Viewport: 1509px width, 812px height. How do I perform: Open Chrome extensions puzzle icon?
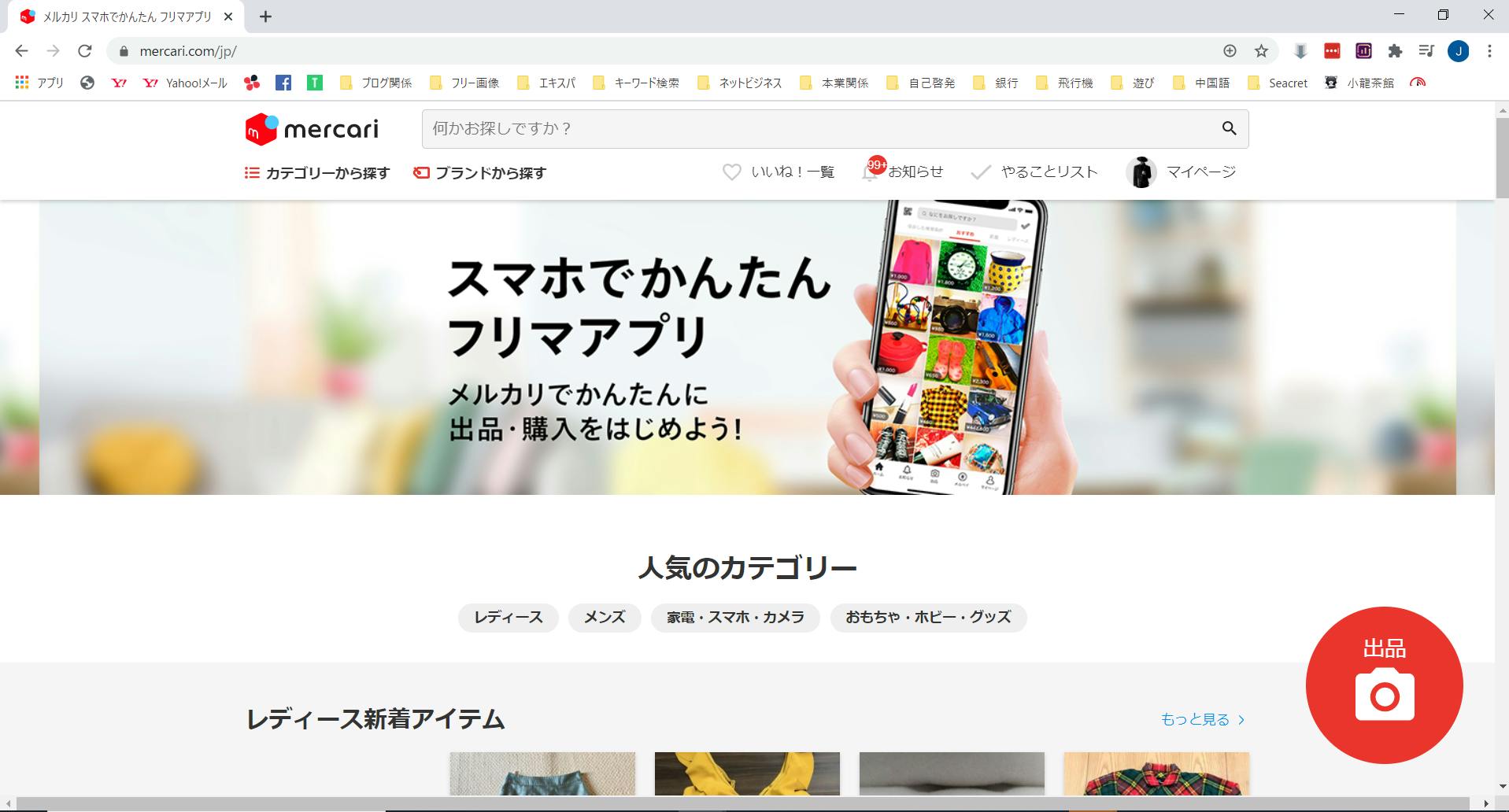pyautogui.click(x=1395, y=51)
